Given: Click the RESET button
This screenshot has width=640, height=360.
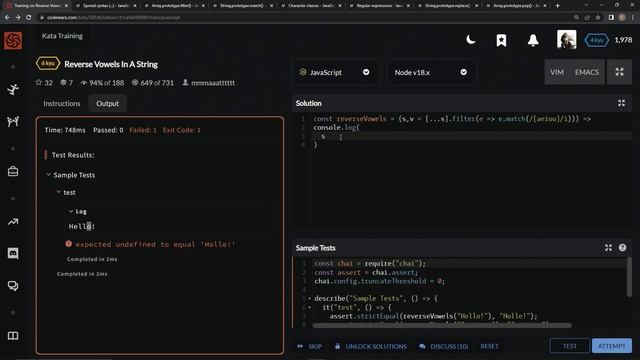Looking at the screenshot, I should (489, 346).
